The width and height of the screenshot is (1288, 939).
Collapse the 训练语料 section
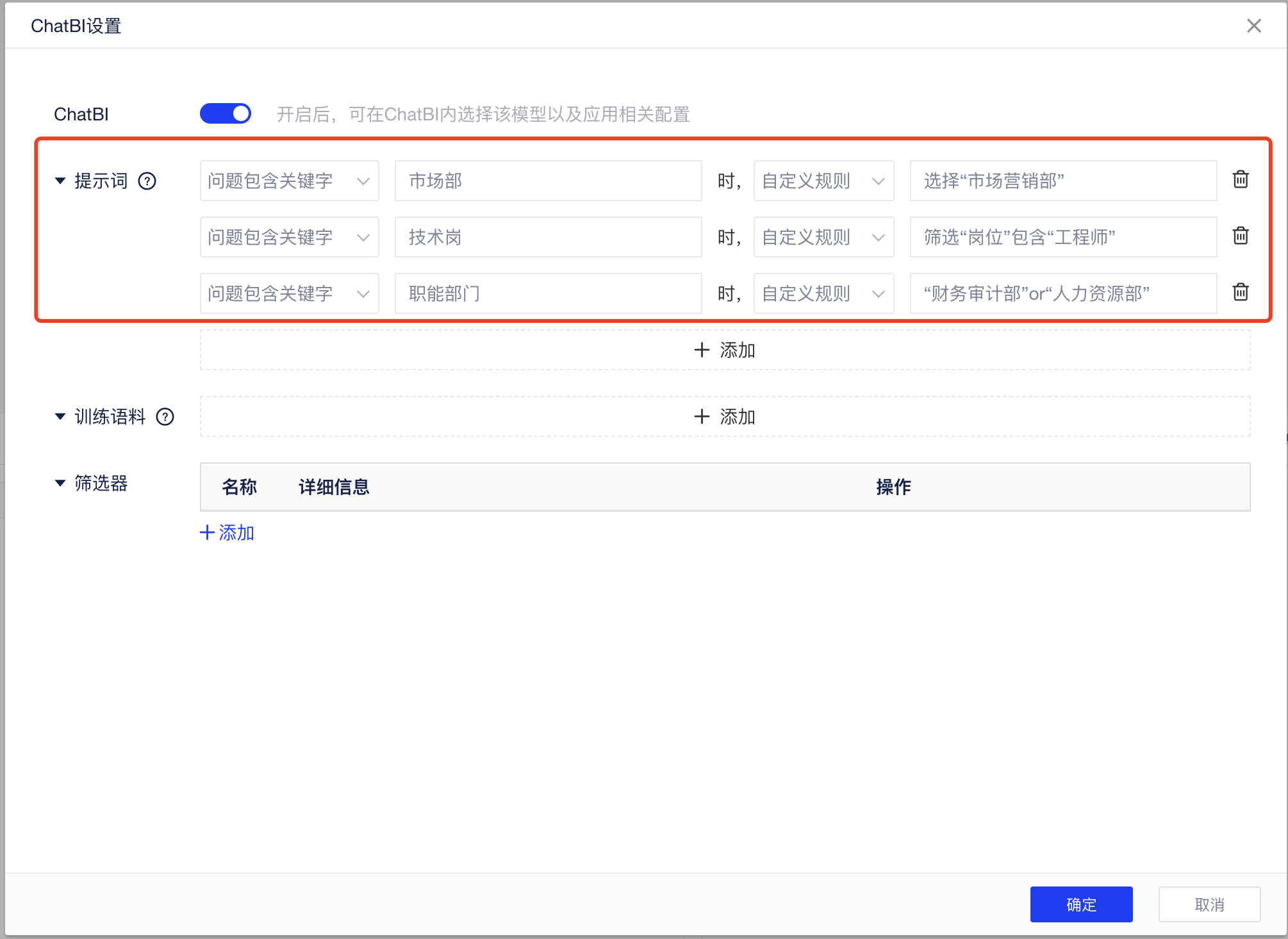(x=60, y=417)
